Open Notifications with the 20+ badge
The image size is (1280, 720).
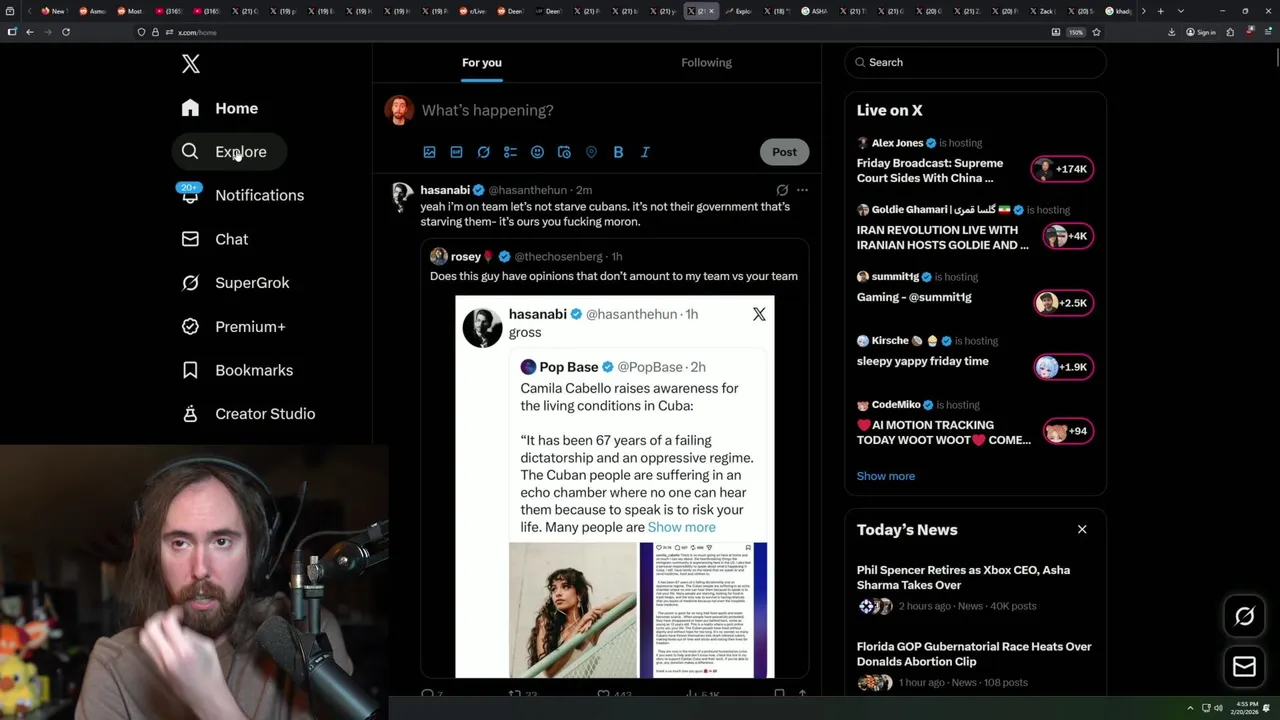[242, 195]
